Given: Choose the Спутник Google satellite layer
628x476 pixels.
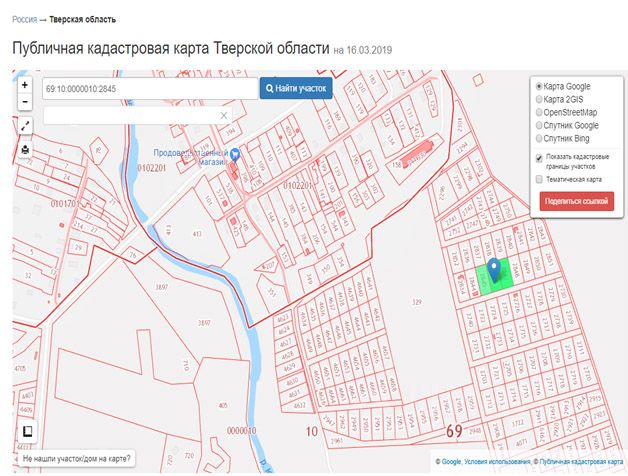Looking at the screenshot, I should 540,126.
